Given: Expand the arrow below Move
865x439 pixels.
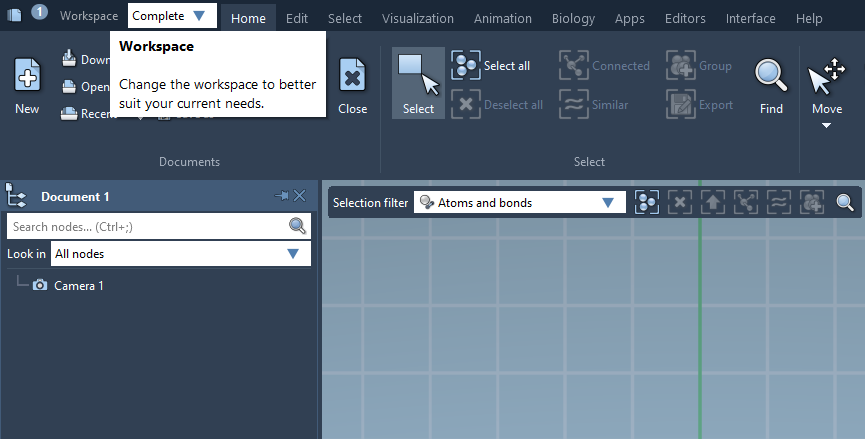Looking at the screenshot, I should [826, 126].
